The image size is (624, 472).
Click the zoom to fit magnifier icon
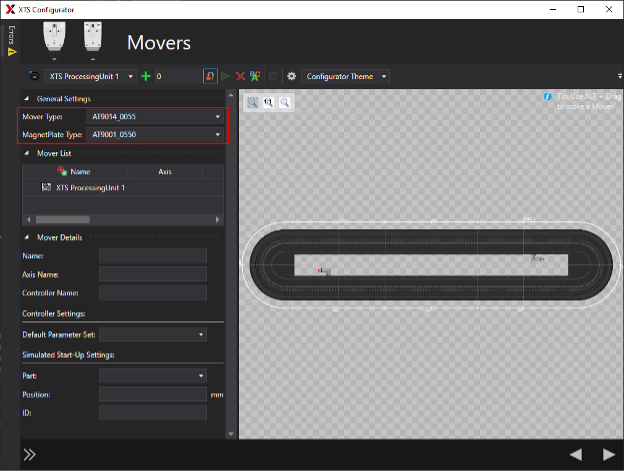(252, 103)
